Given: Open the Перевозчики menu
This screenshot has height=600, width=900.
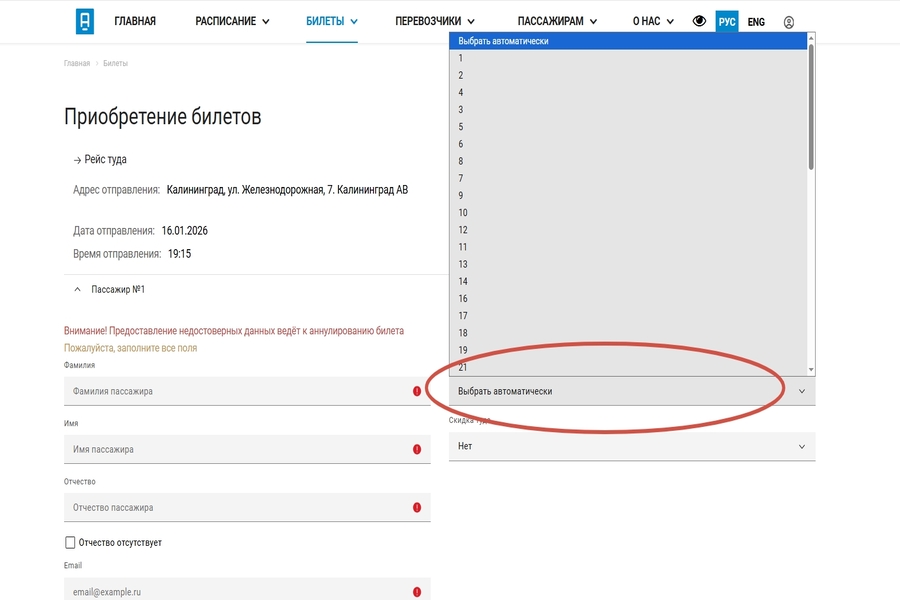Looking at the screenshot, I should pos(434,22).
